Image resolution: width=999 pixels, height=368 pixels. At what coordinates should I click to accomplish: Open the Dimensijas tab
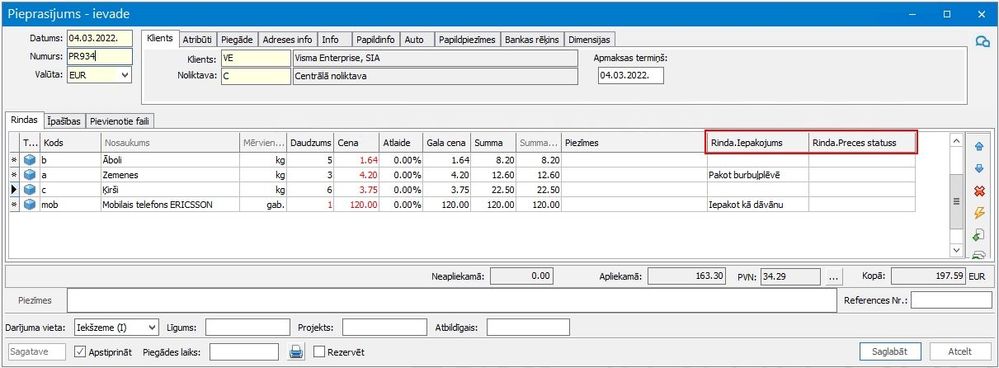tap(589, 39)
